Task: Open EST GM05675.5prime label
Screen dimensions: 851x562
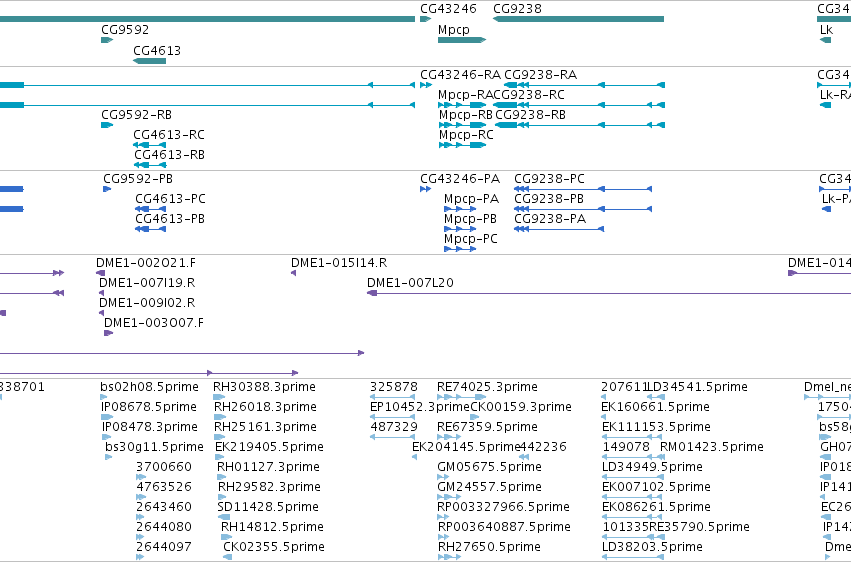Action: point(489,468)
